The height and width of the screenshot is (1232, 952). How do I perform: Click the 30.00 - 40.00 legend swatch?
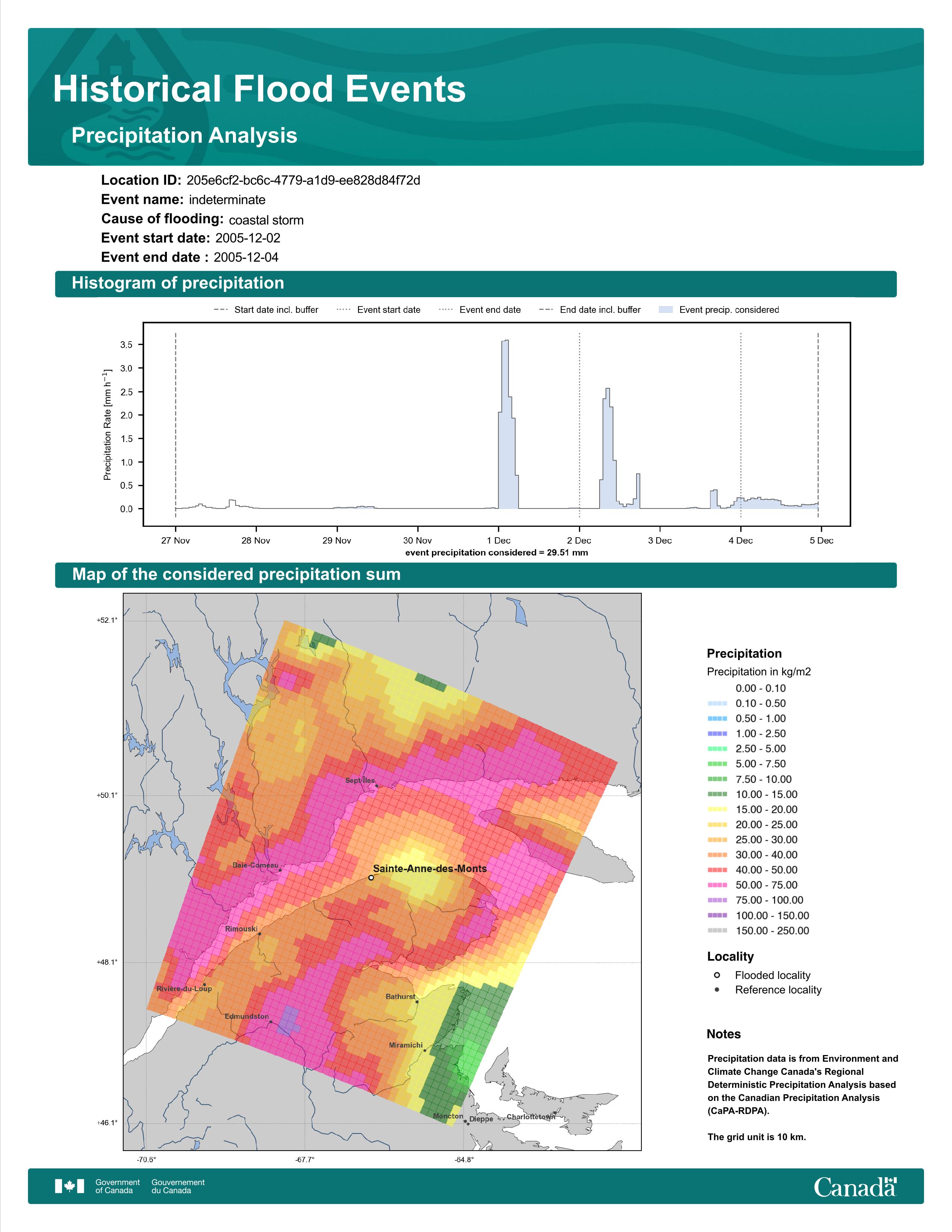click(718, 855)
